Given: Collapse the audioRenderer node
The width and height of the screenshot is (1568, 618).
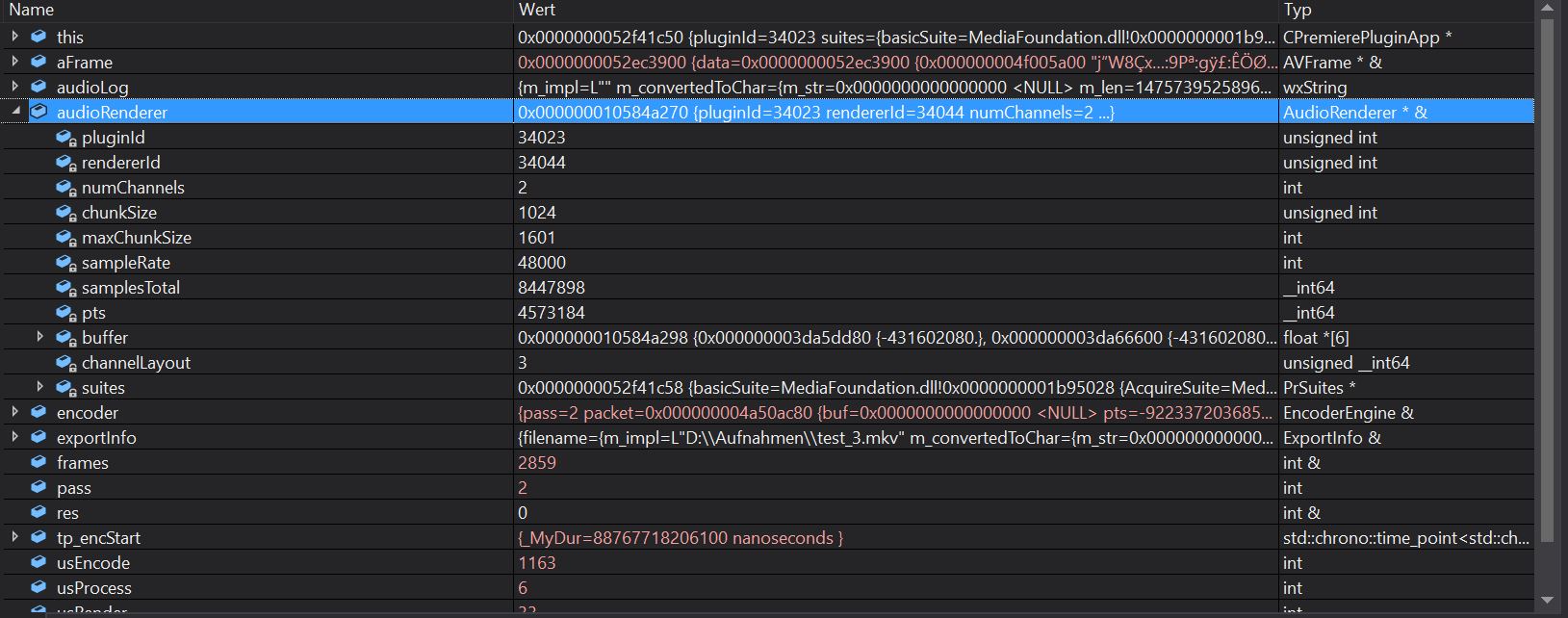Looking at the screenshot, I should pos(14,112).
